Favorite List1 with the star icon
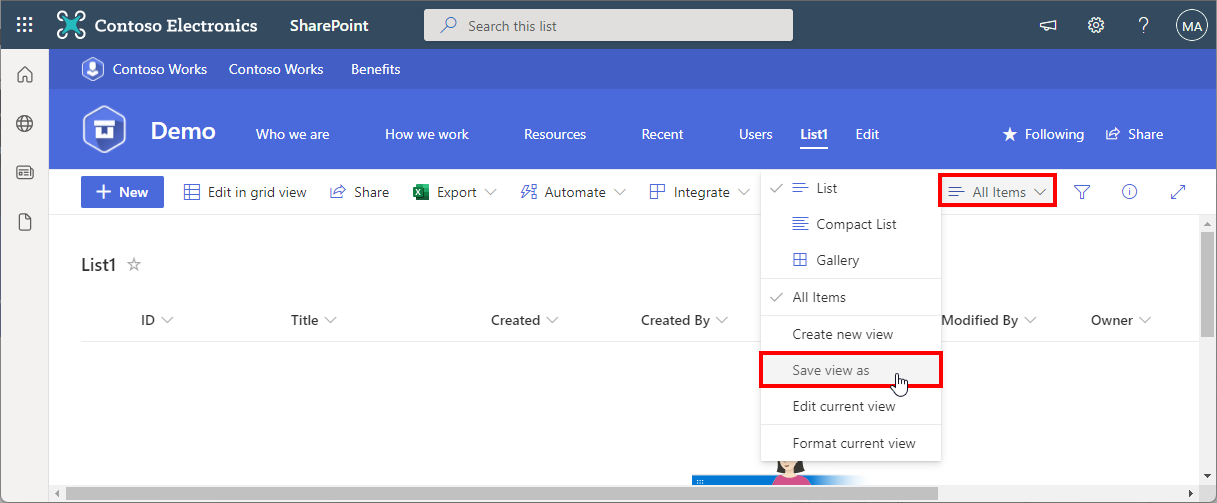 click(x=134, y=265)
